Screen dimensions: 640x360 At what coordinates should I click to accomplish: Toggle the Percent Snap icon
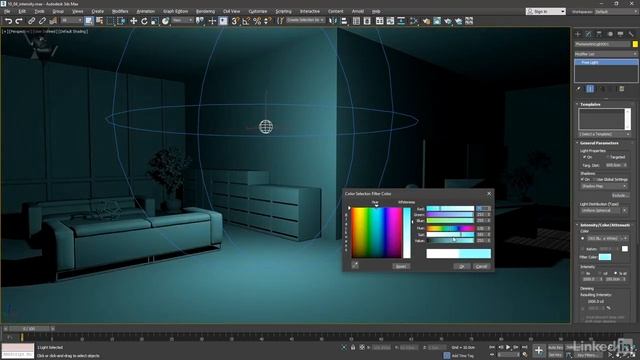click(257, 21)
